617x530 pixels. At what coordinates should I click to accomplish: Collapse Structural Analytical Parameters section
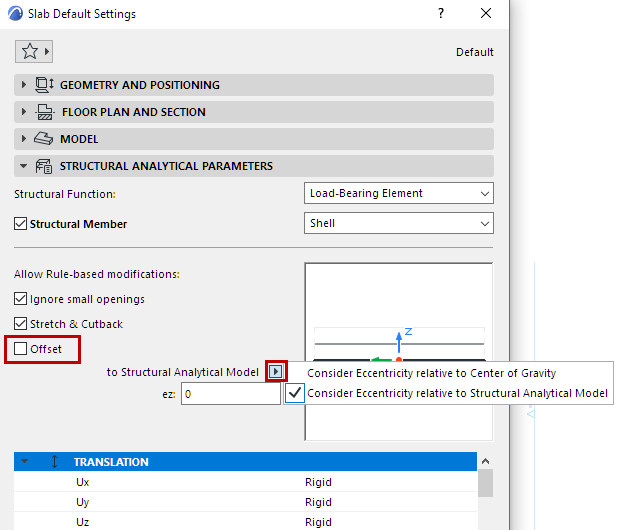click(24, 166)
